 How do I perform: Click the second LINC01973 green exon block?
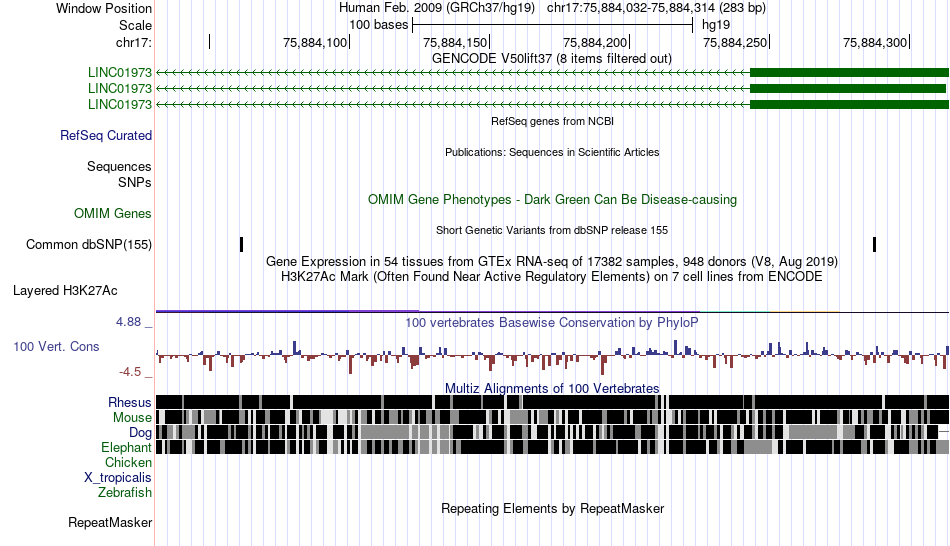coord(848,88)
